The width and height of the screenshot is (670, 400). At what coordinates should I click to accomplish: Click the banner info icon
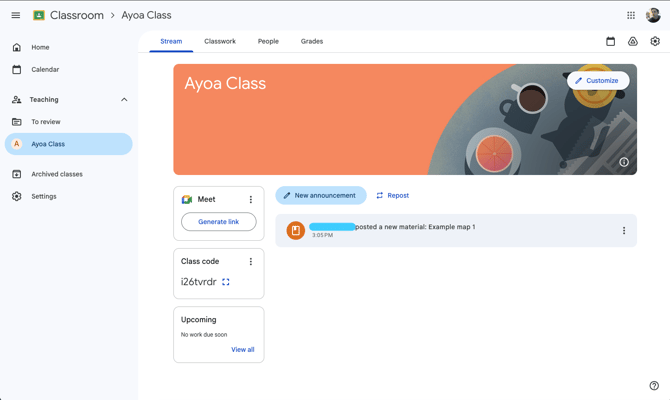click(x=624, y=162)
